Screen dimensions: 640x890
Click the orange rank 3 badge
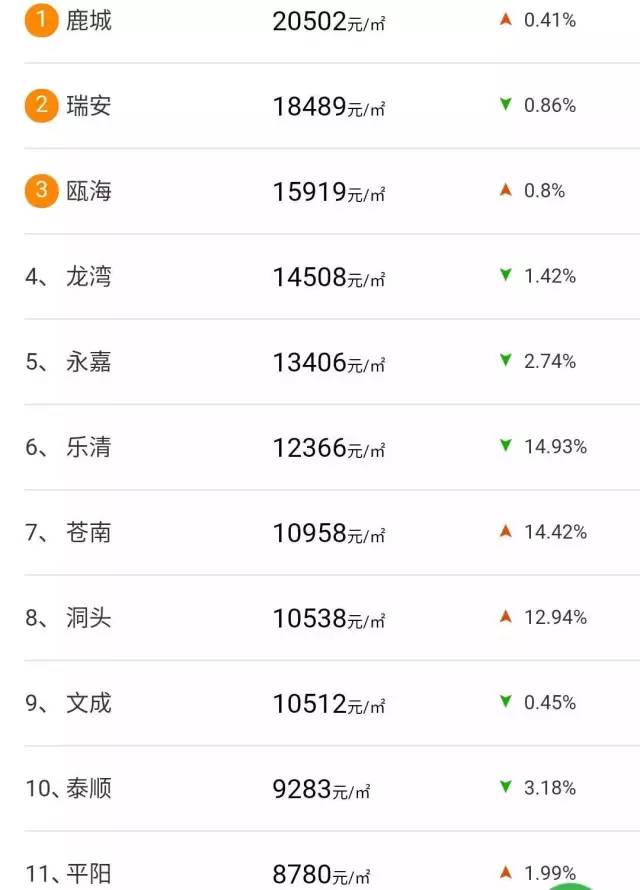click(41, 190)
